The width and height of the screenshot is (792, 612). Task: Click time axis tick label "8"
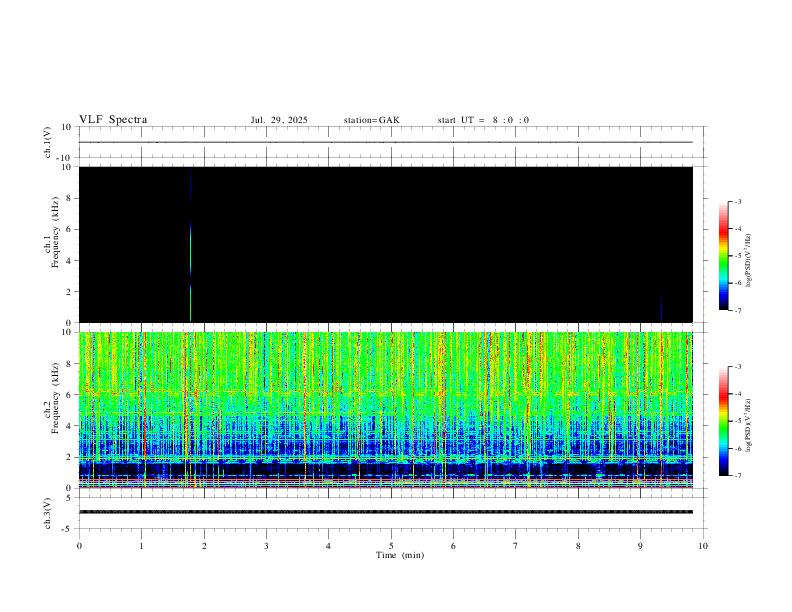coord(578,546)
